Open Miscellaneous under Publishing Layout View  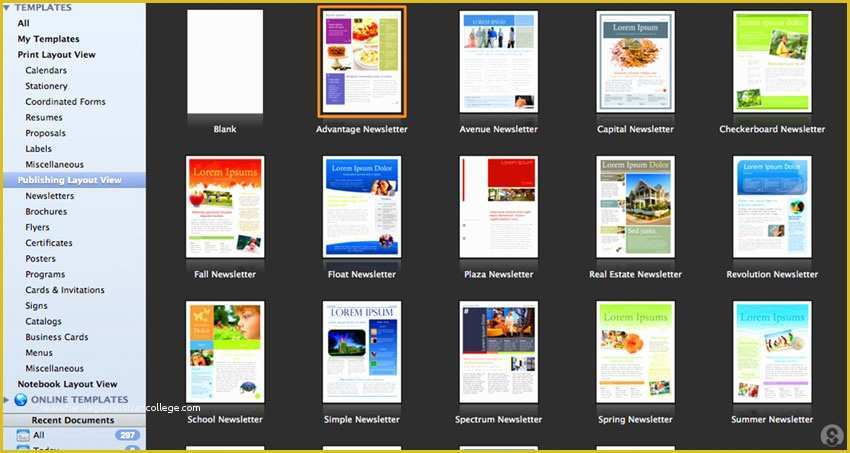pyautogui.click(x=54, y=369)
